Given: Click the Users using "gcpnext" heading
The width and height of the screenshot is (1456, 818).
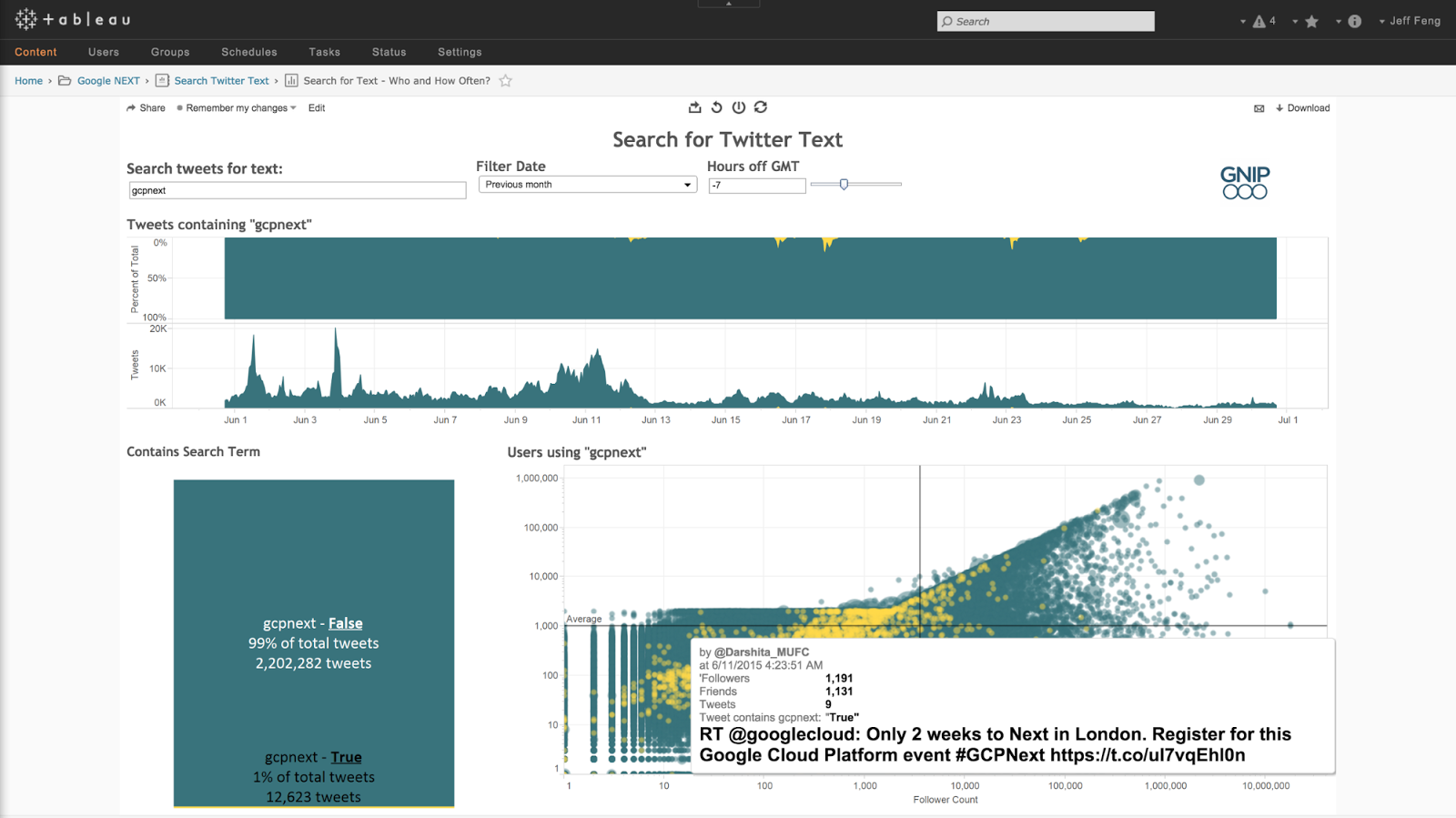Looking at the screenshot, I should pyautogui.click(x=577, y=452).
